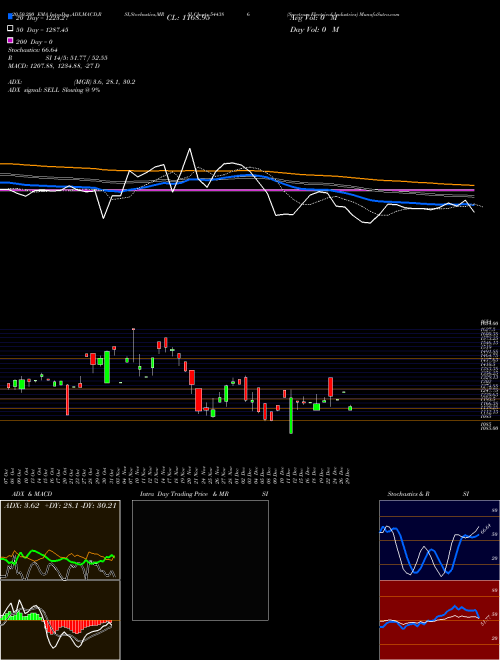Open the ADX indicator chart panel
The image size is (500, 660).
point(60,540)
